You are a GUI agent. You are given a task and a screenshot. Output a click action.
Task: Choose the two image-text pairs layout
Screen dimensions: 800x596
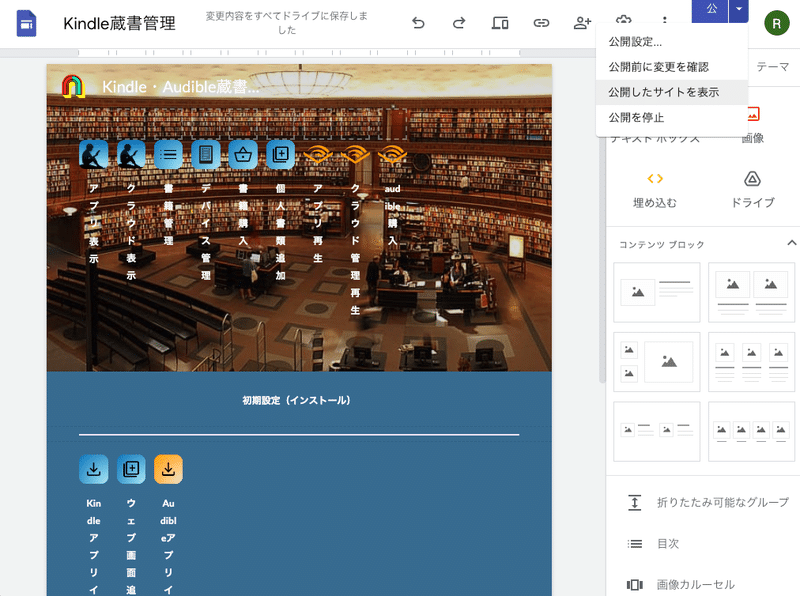(x=657, y=431)
